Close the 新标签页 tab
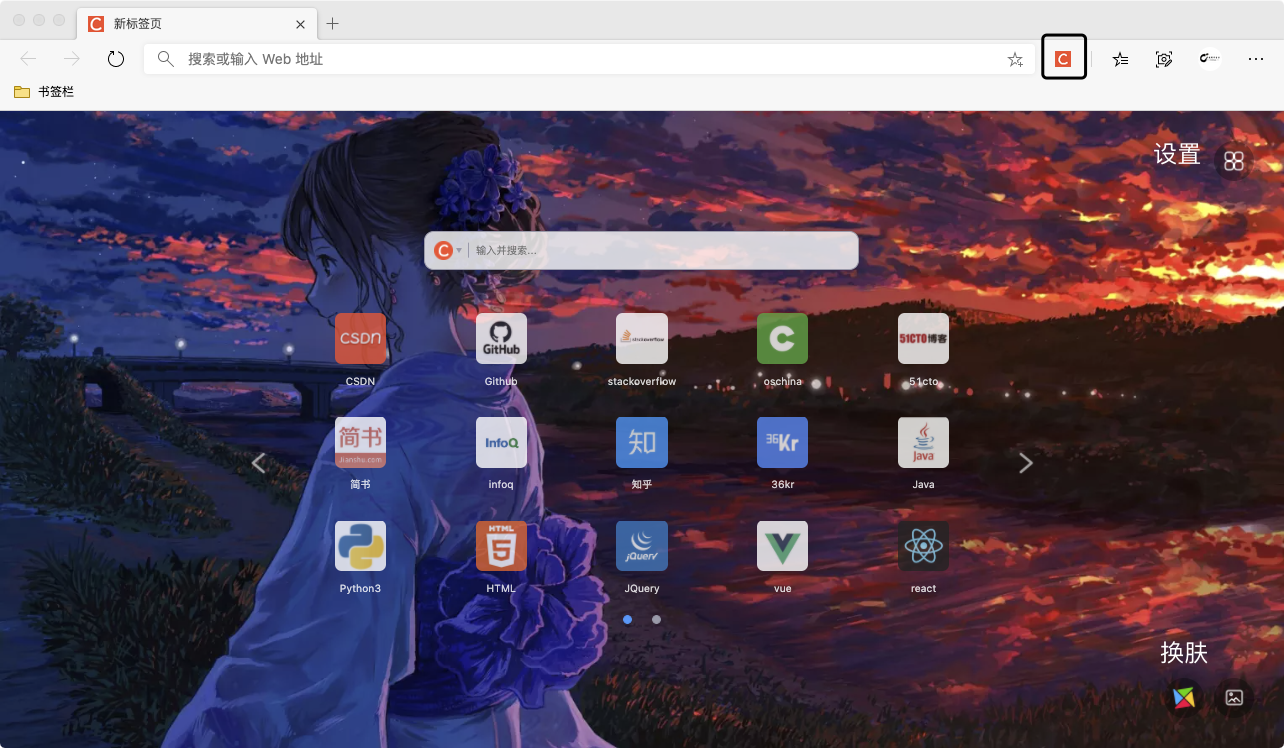Screen dimensions: 1284x748 (300, 24)
